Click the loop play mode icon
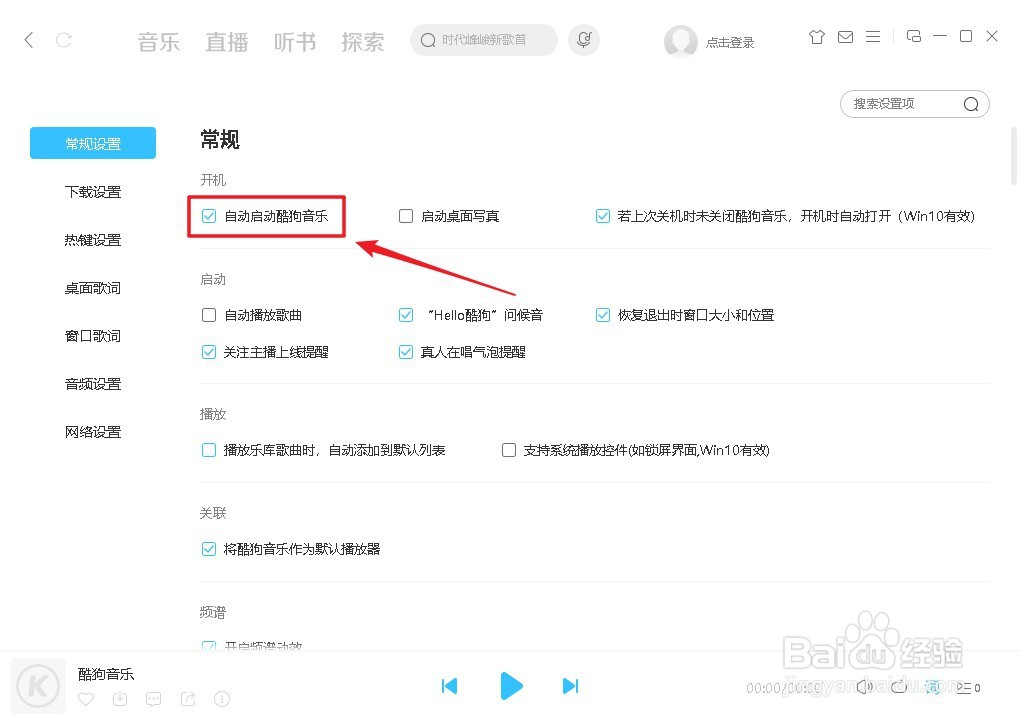The width and height of the screenshot is (1020, 720). point(899,687)
